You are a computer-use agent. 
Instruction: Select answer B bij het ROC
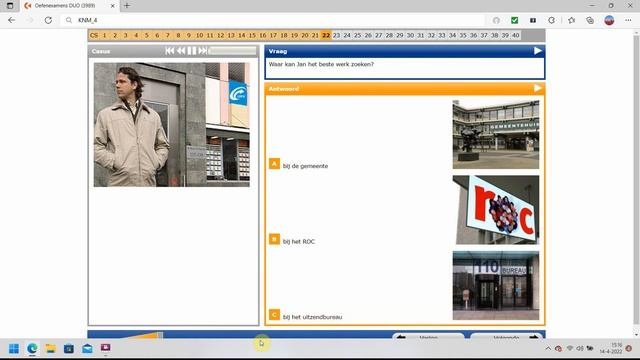pyautogui.click(x=274, y=239)
